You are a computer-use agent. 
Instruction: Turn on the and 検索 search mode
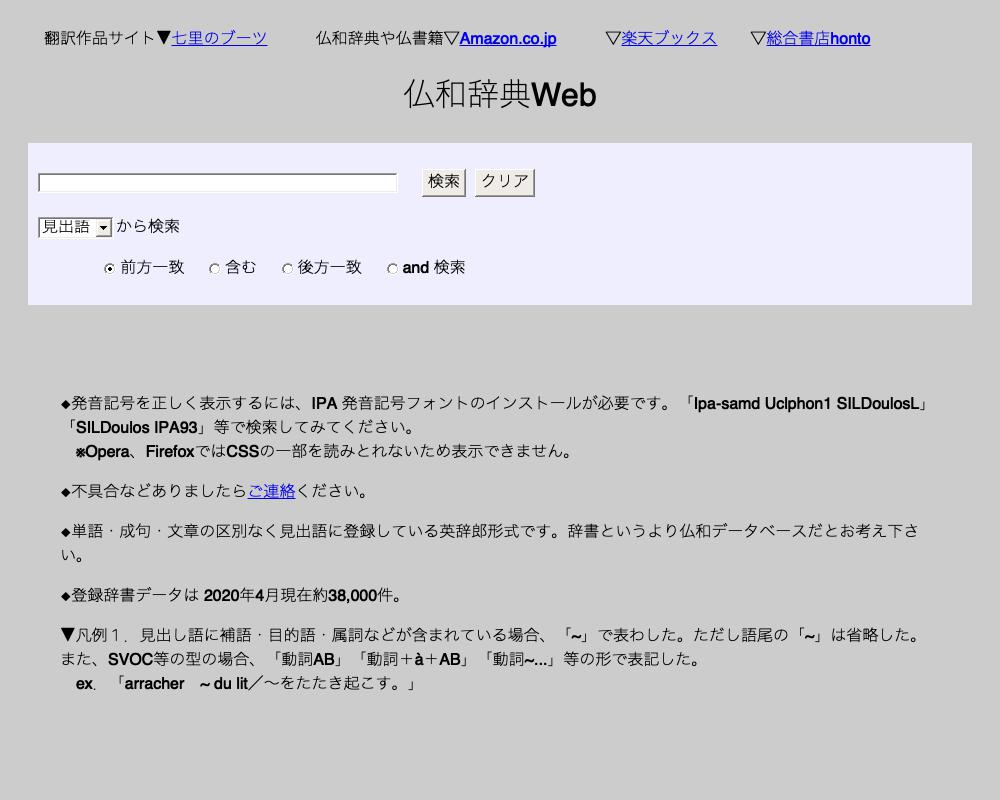[x=392, y=268]
